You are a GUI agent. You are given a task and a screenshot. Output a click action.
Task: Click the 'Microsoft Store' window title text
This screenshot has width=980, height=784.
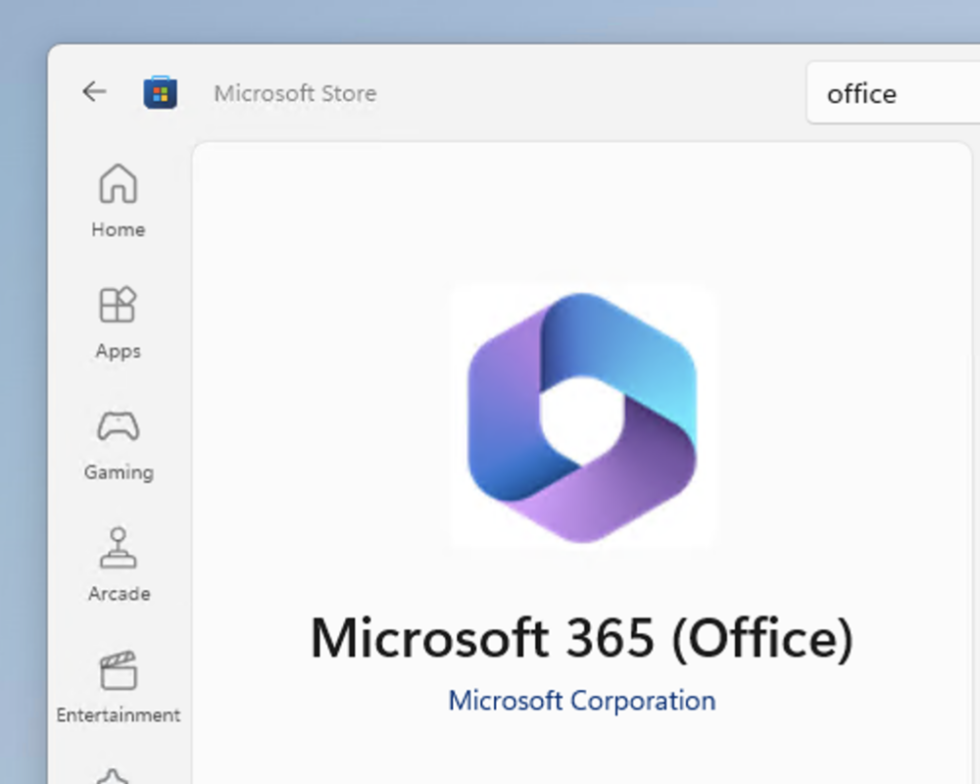click(x=296, y=93)
